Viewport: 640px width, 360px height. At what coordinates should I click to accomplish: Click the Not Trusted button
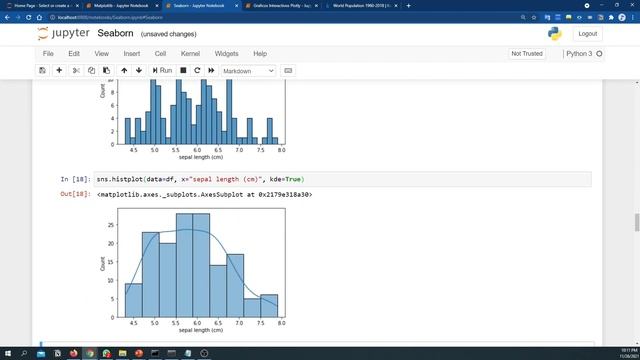coord(527,53)
